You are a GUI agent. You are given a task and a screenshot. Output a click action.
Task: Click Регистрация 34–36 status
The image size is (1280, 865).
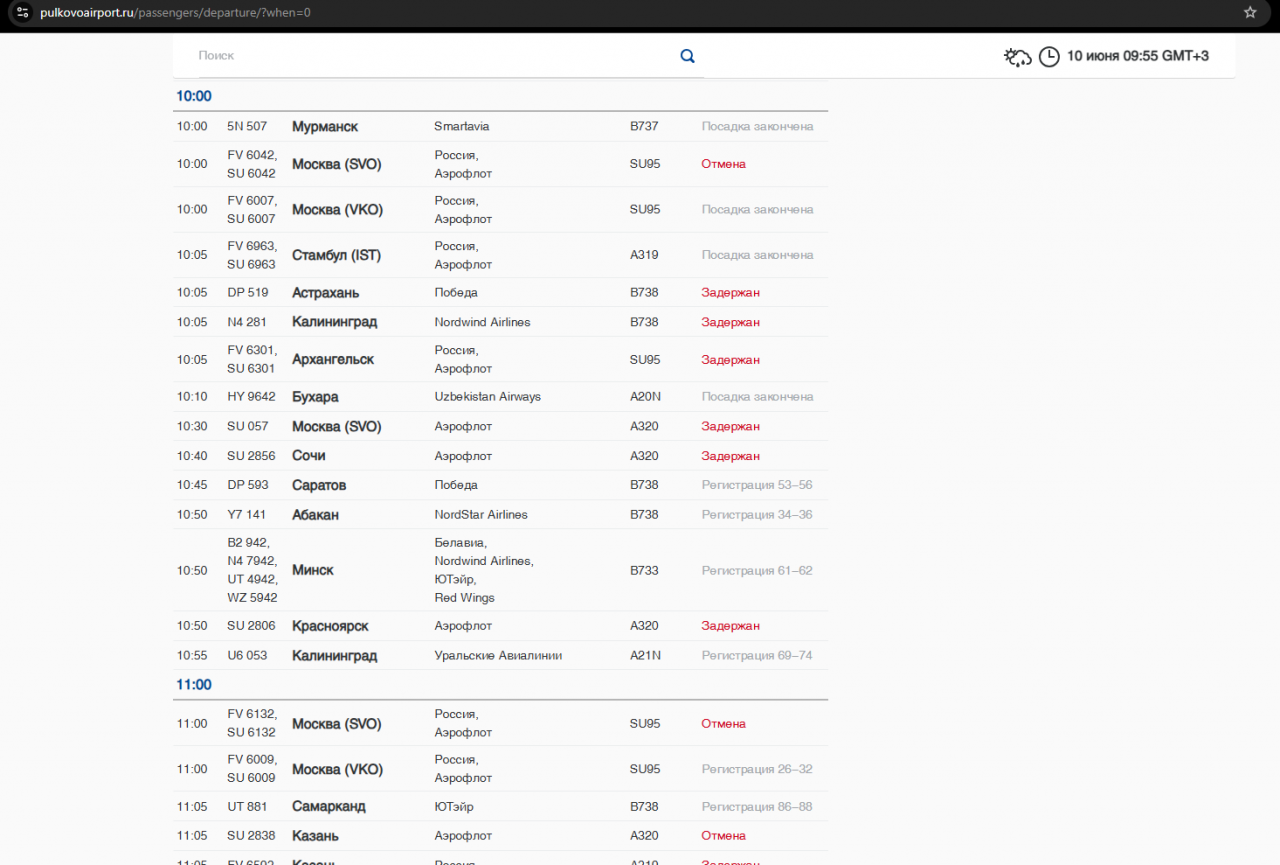pos(757,515)
